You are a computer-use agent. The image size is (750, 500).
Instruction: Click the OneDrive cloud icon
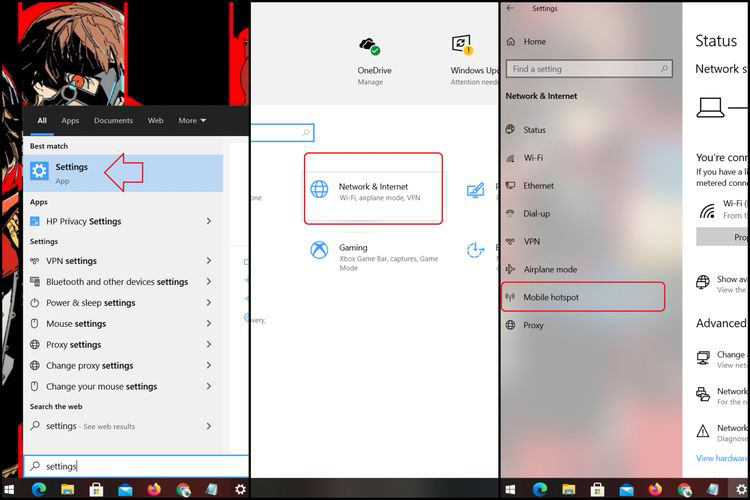tap(370, 46)
